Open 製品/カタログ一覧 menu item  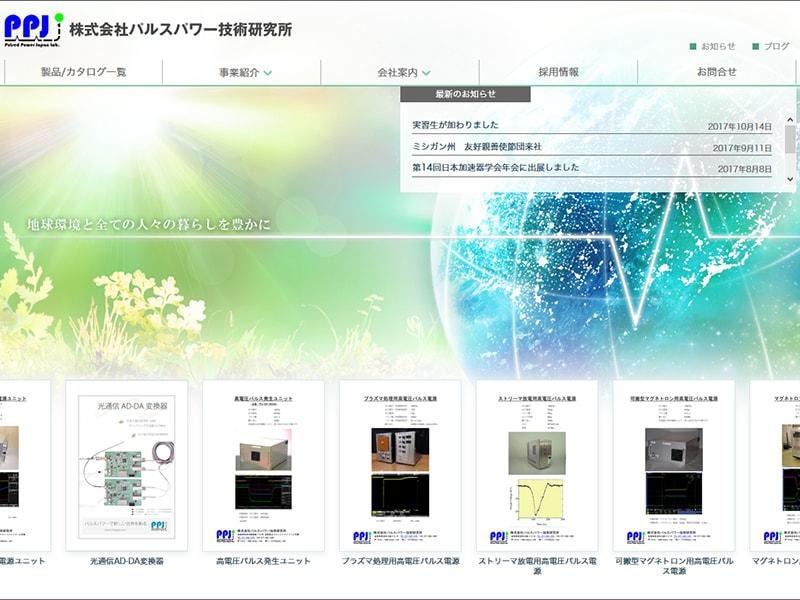click(x=83, y=72)
